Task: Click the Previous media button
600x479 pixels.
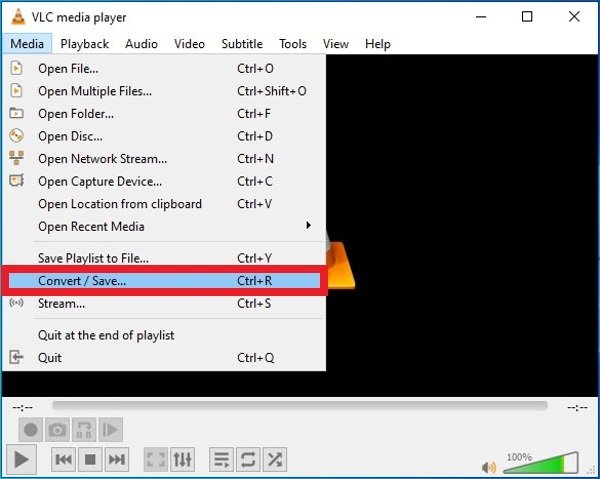Action: (64, 459)
